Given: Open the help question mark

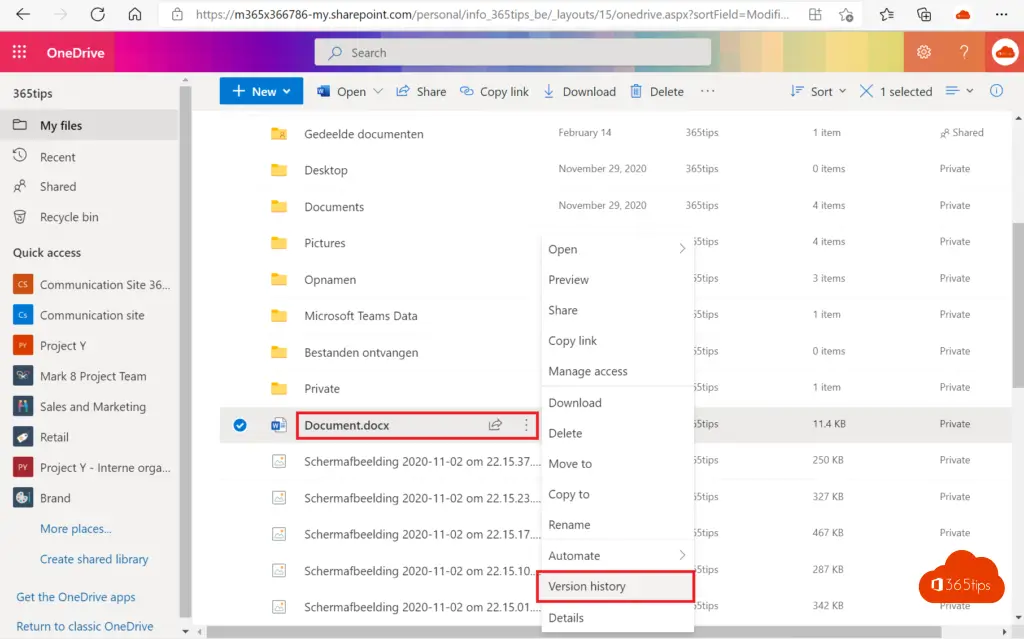Looking at the screenshot, I should (x=964, y=52).
